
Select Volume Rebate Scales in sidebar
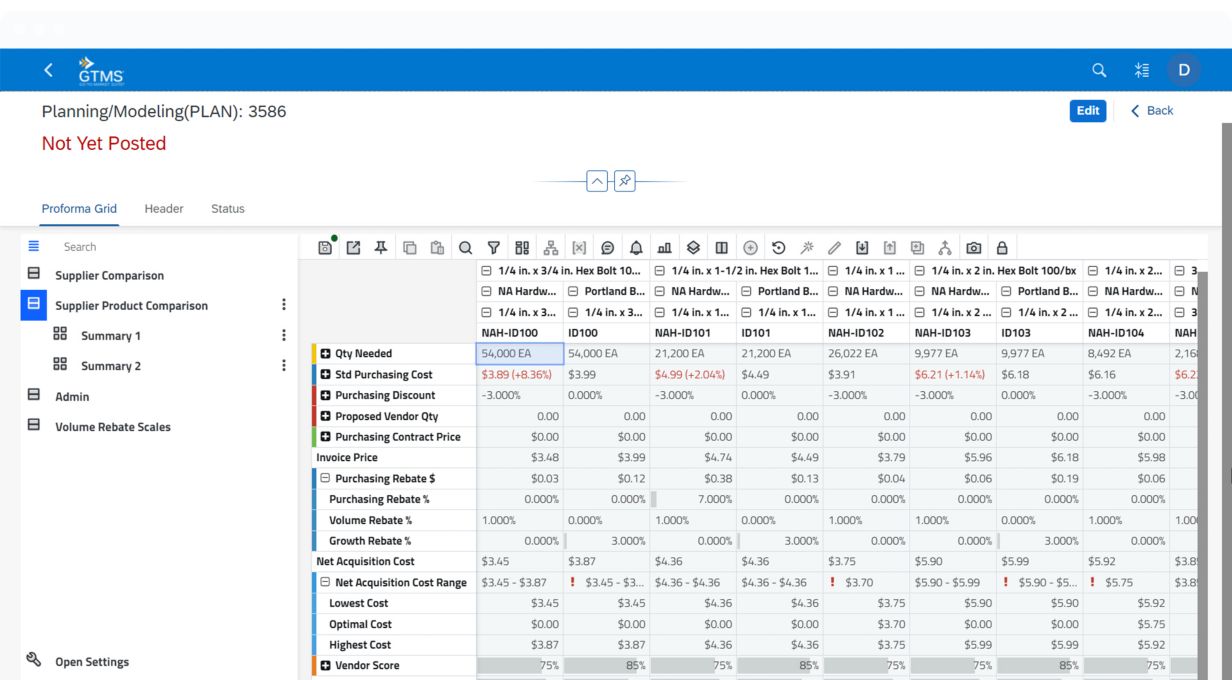[112, 427]
